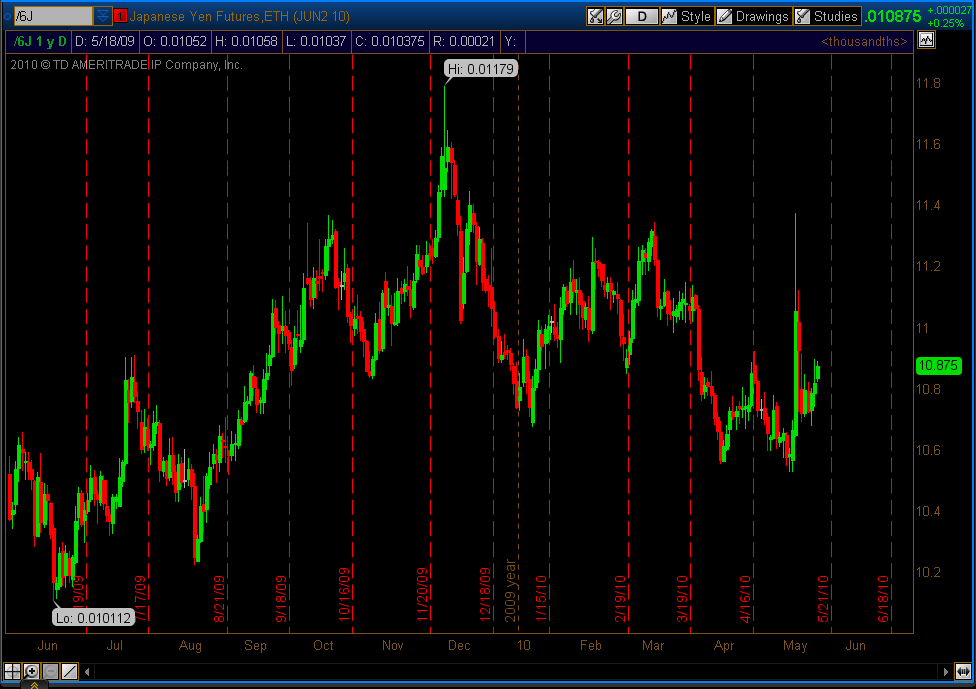Click the L: 0.01037 low value
Viewport: 976px width, 689px height.
(316, 42)
